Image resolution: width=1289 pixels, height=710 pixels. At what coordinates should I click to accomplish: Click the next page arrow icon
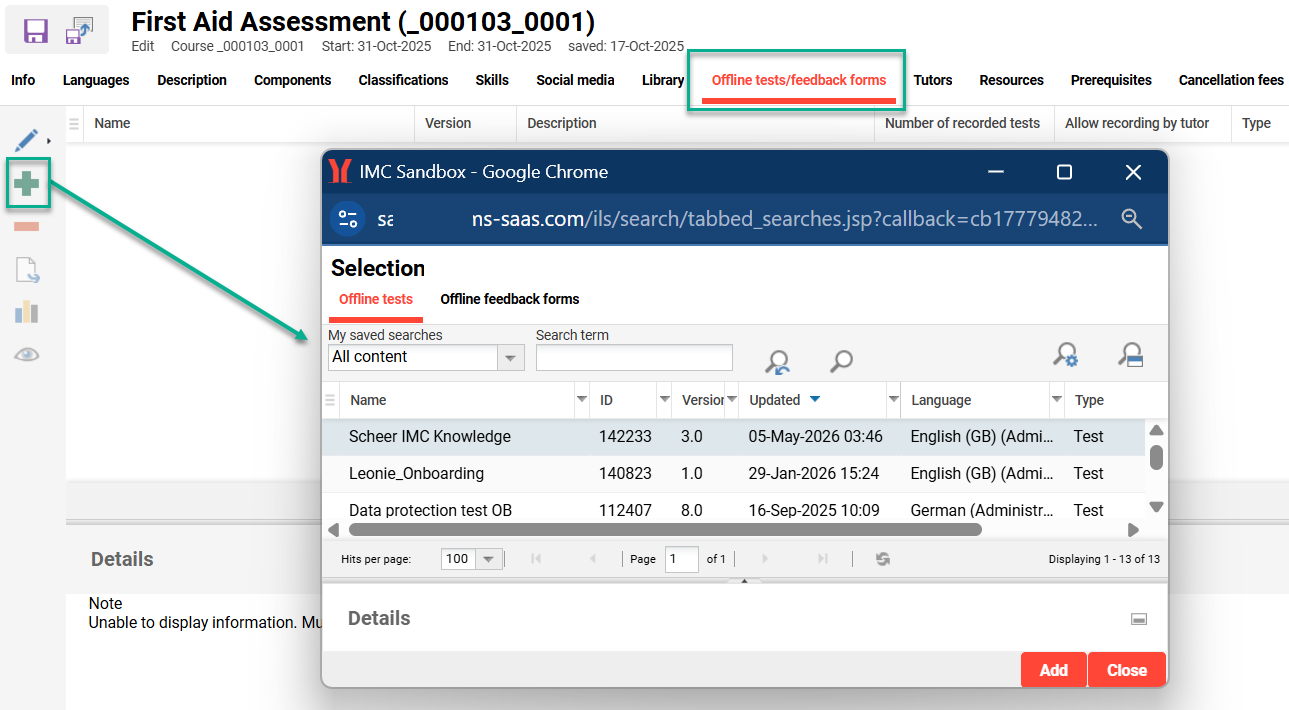tap(766, 559)
